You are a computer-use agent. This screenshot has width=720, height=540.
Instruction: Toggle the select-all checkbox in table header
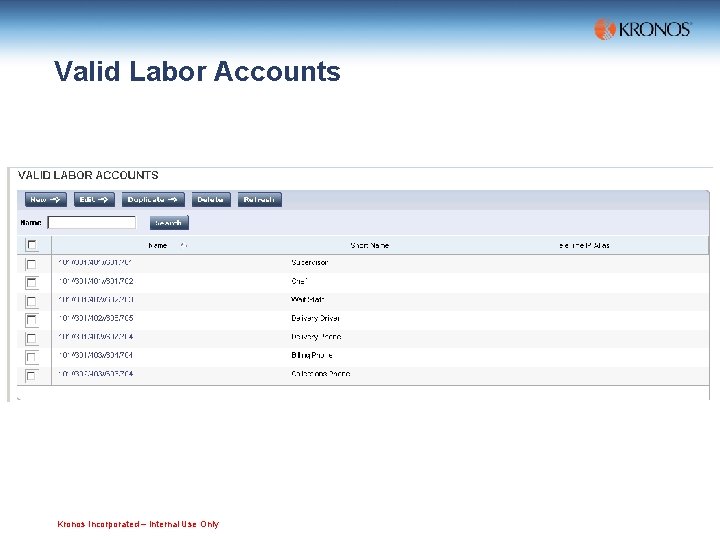click(x=32, y=245)
